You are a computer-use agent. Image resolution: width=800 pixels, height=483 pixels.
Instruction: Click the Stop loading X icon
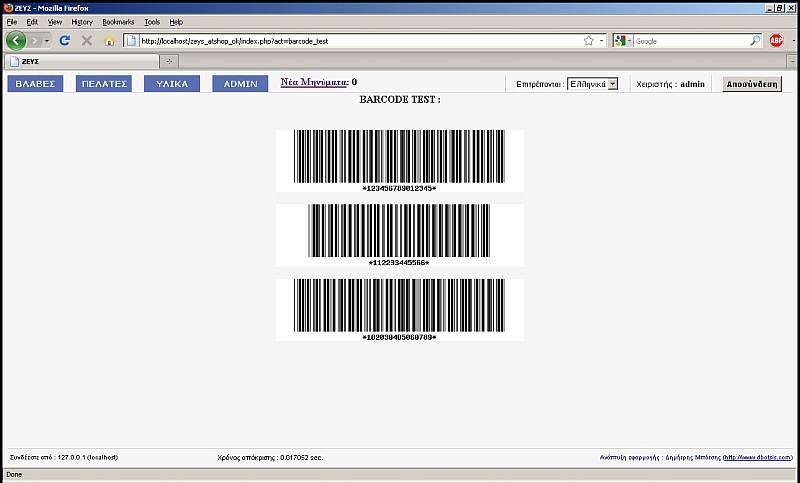click(87, 40)
